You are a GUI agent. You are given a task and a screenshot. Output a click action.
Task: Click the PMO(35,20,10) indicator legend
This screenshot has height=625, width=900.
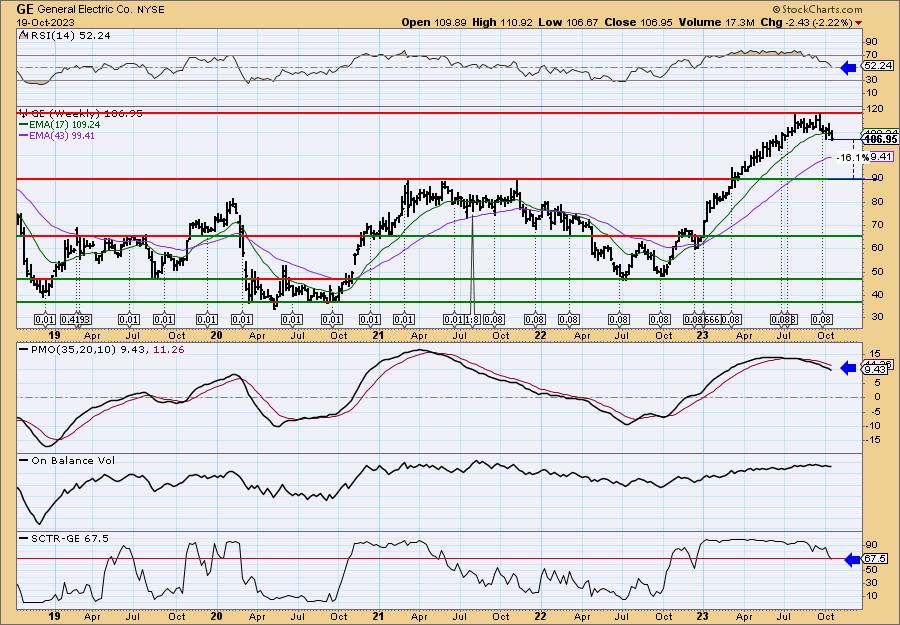tap(102, 348)
